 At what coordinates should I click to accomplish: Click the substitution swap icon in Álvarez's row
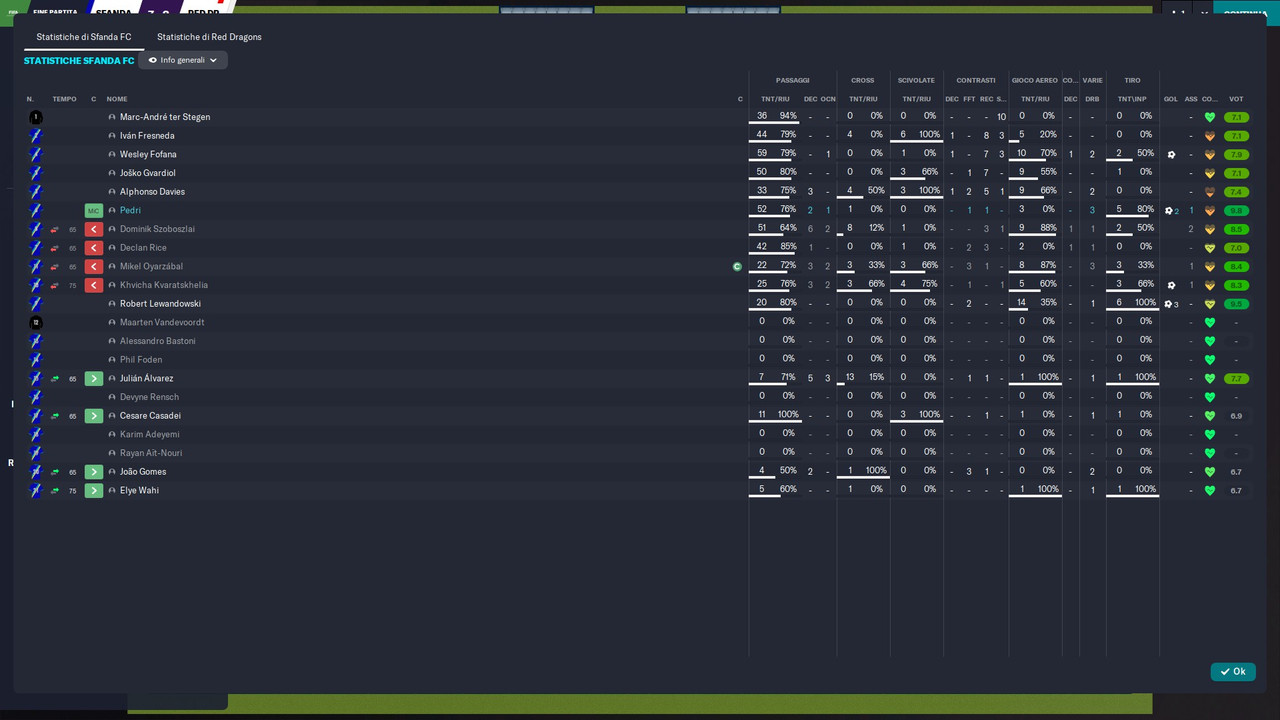[55, 379]
